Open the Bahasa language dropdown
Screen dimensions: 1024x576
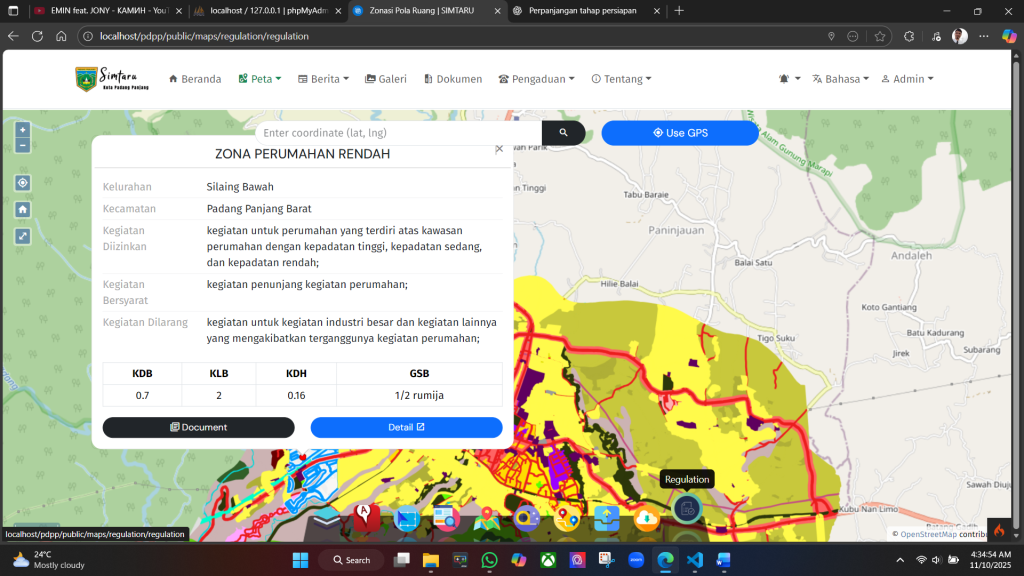(840, 79)
